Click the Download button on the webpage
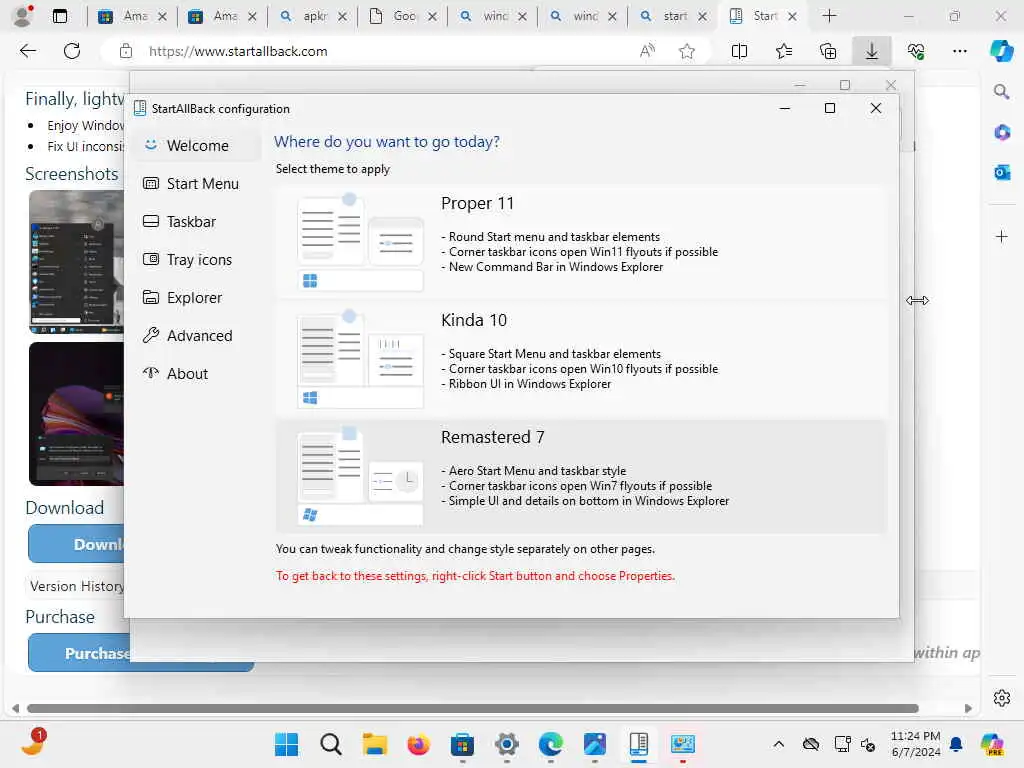This screenshot has height=768, width=1024. 77,543
